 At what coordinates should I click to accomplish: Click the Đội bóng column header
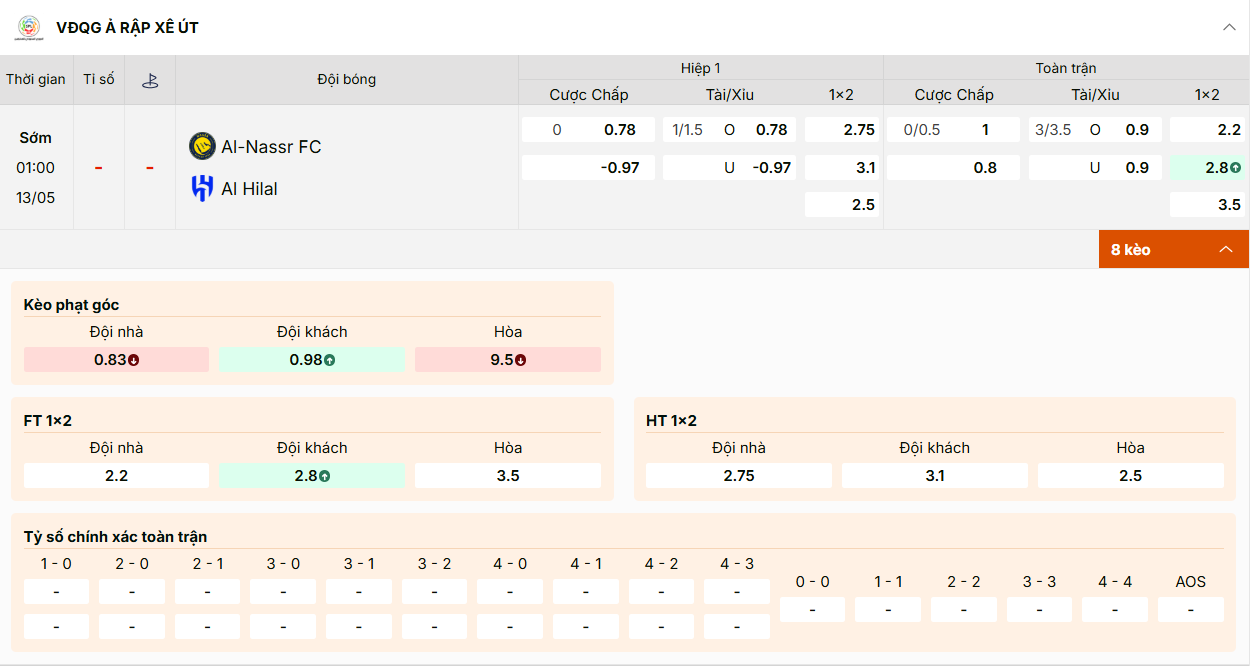(x=347, y=80)
